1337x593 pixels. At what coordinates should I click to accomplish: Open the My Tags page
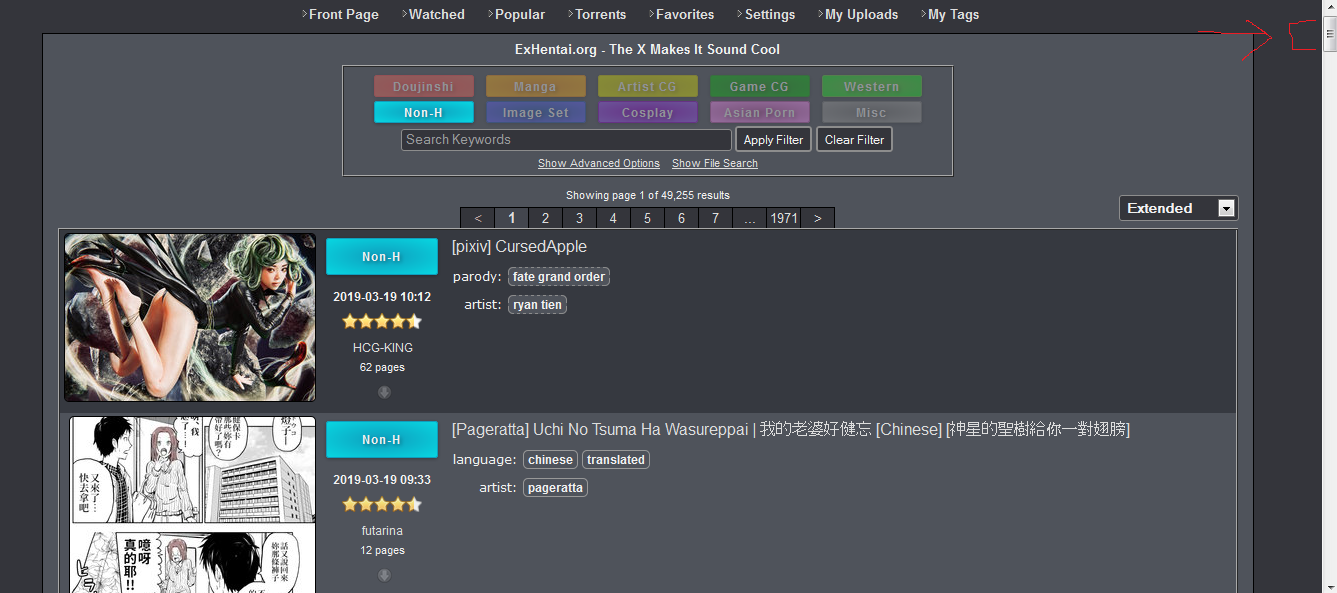point(953,15)
